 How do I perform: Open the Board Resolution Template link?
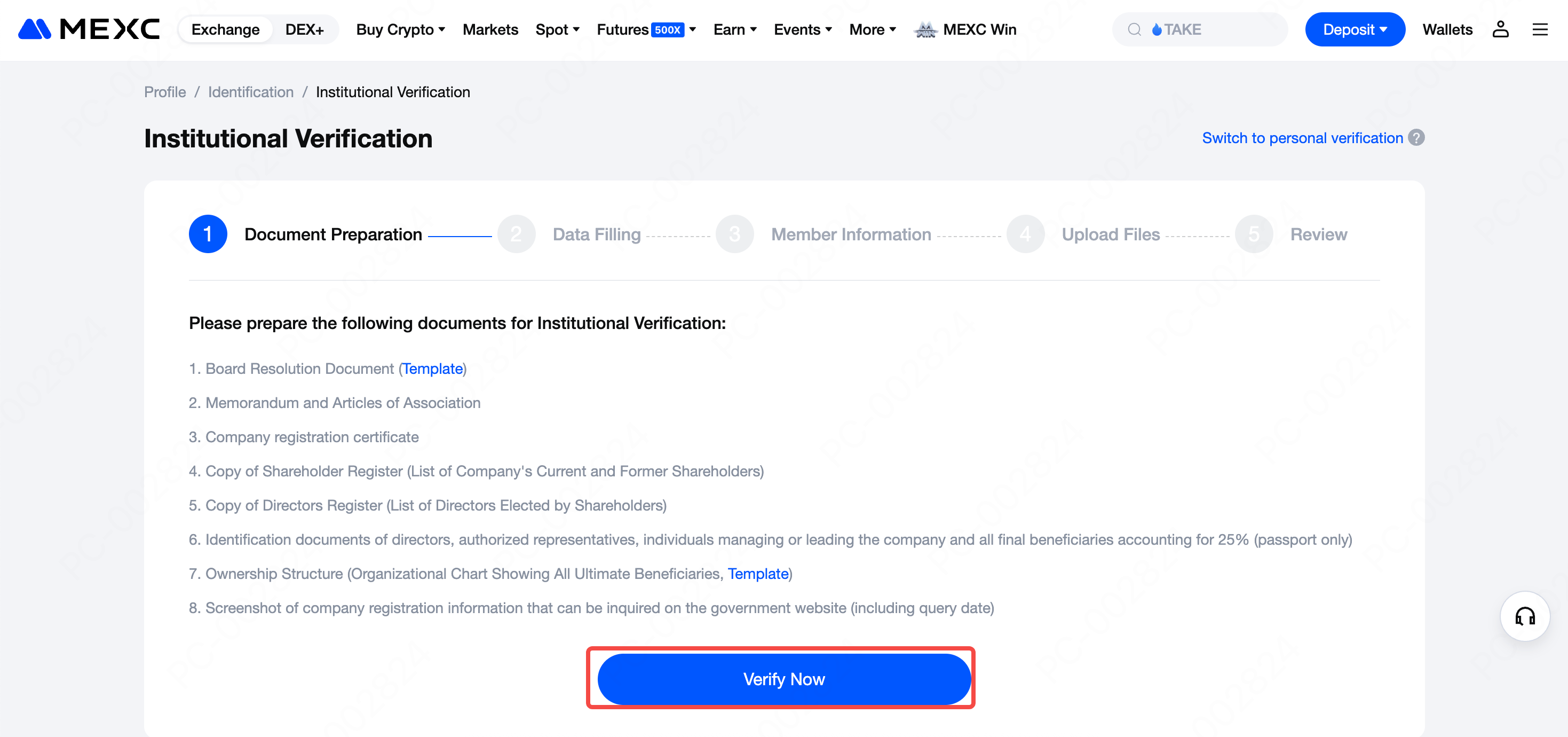pyautogui.click(x=432, y=368)
